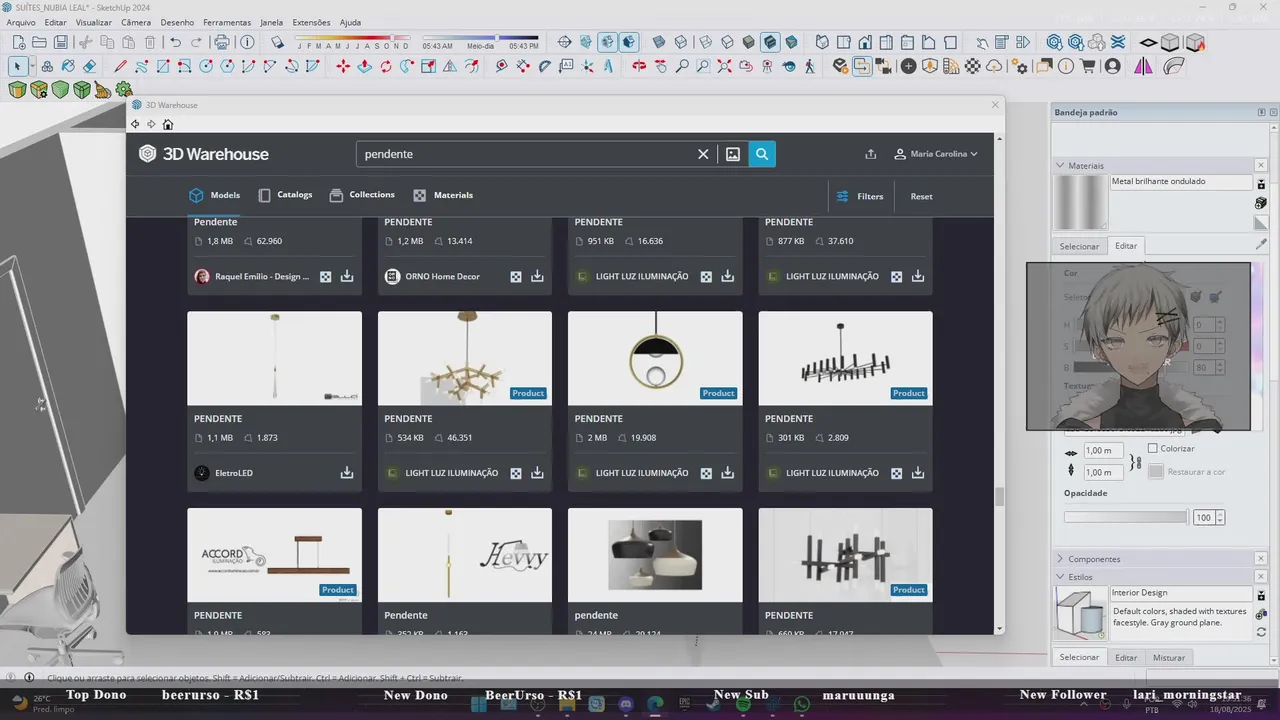
Task: Open the Filters panel
Action: tap(860, 196)
